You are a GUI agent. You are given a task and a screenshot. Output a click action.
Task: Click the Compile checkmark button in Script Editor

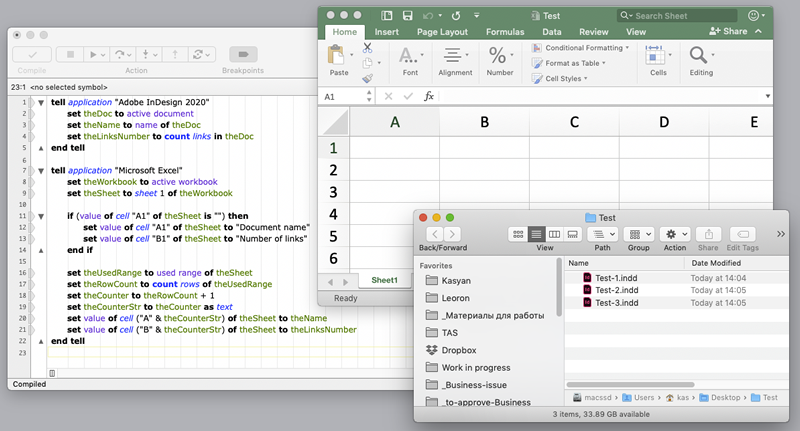coord(32,54)
